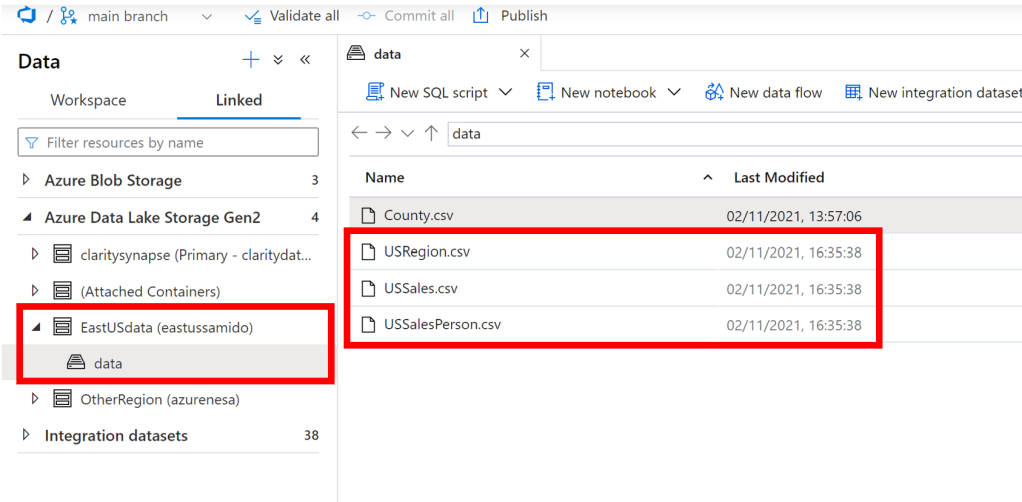Open the main branch dropdown

[x=207, y=16]
